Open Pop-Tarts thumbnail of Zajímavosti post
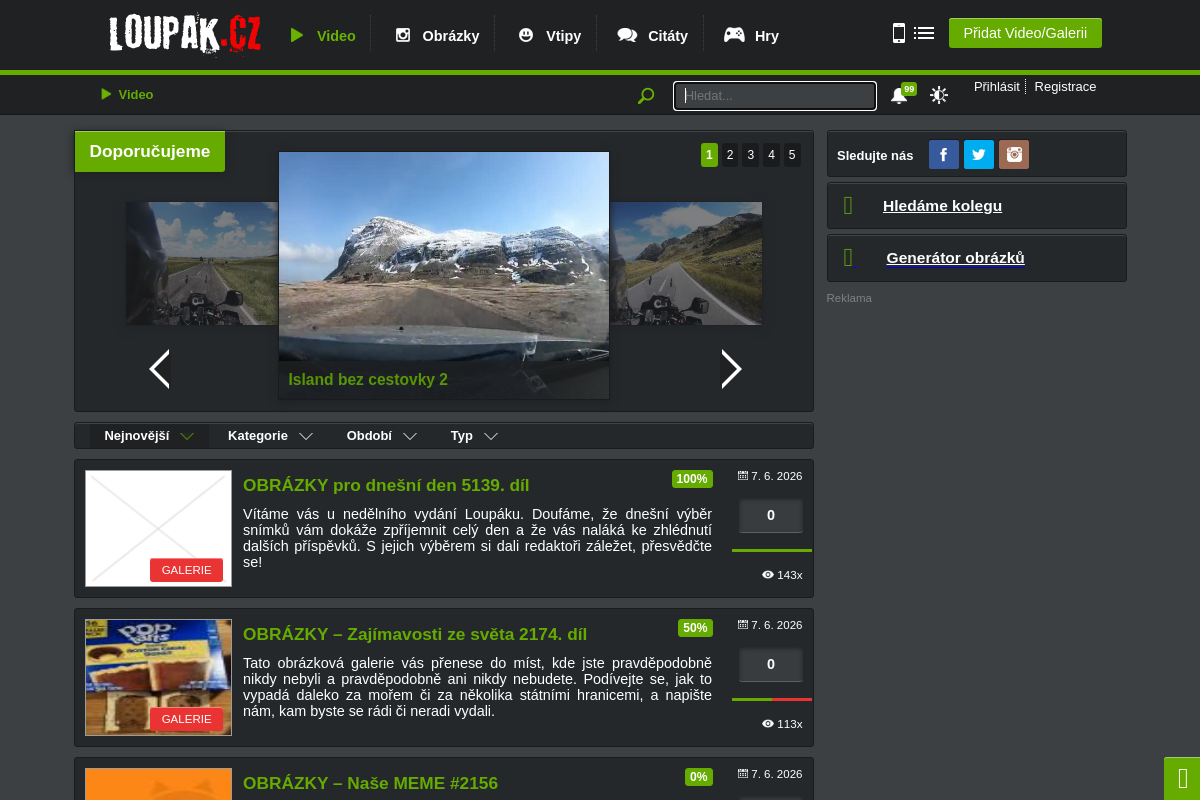1200x800 pixels. [158, 677]
